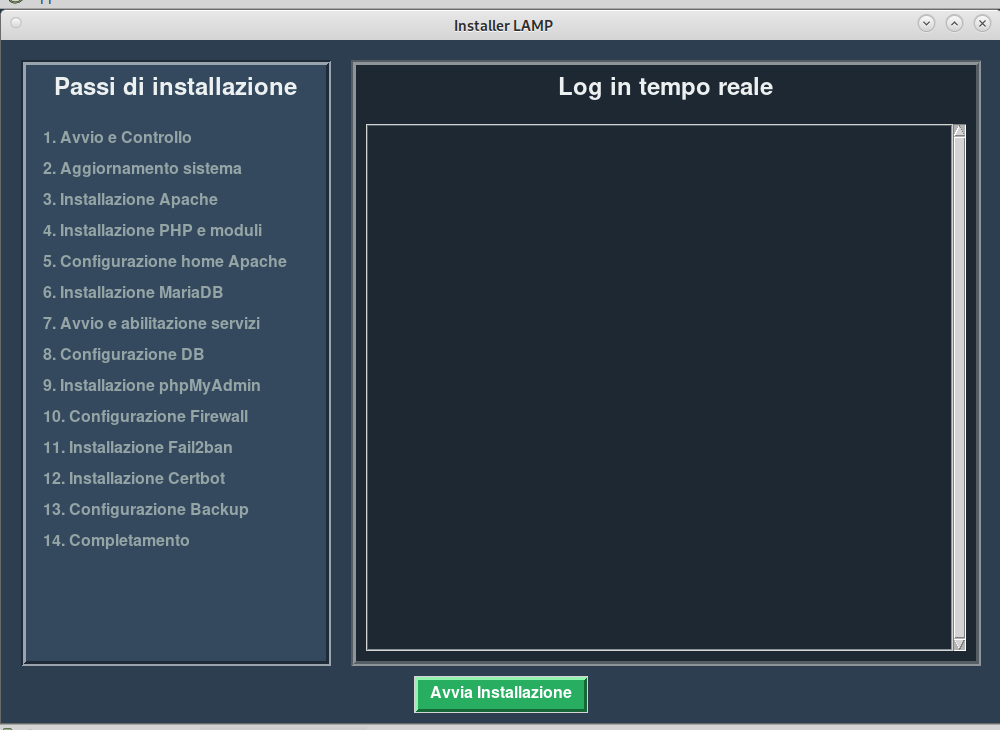Select the Installazione Fail2ban step

137,448
